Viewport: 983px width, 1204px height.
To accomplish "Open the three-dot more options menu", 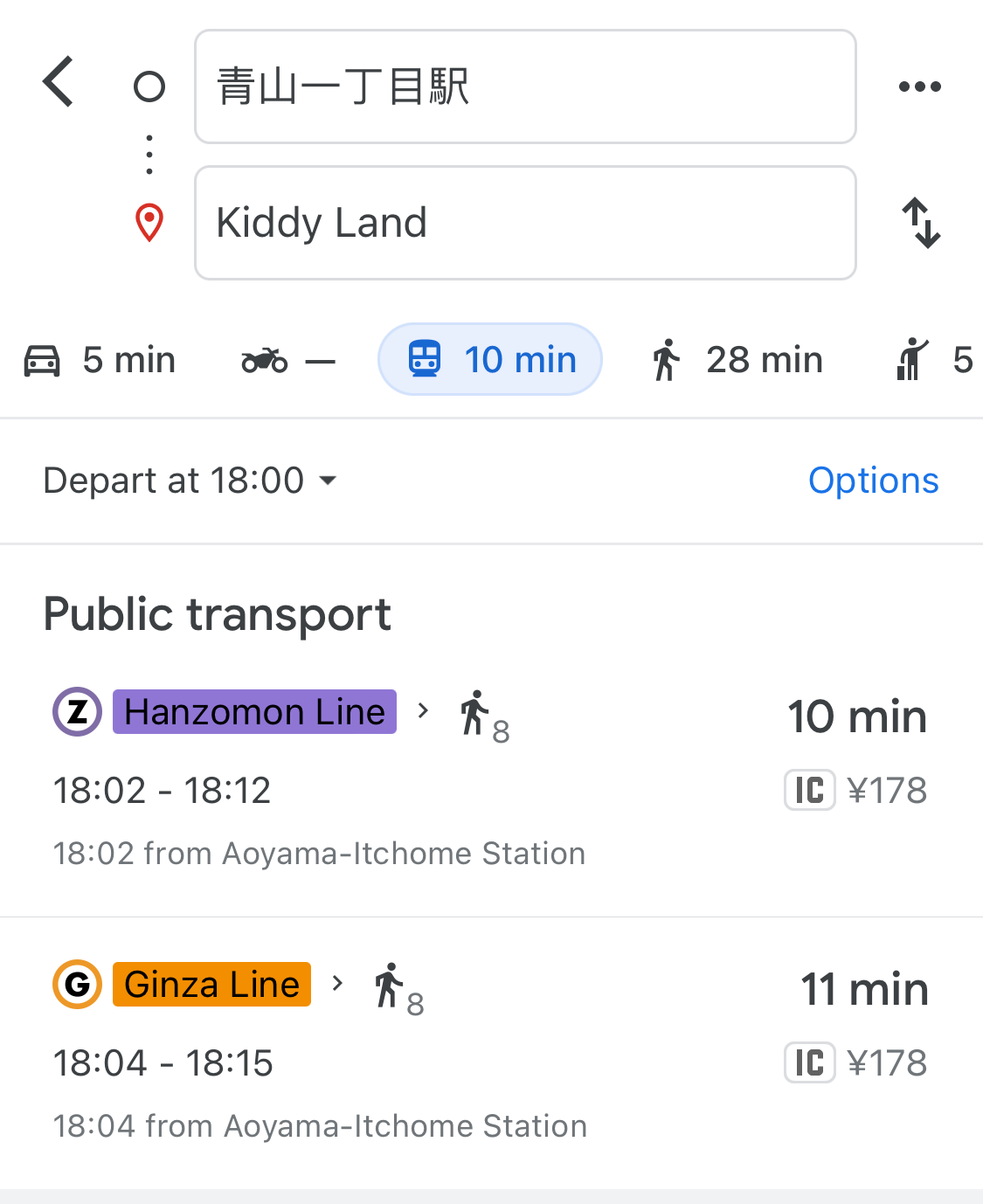I will [920, 86].
